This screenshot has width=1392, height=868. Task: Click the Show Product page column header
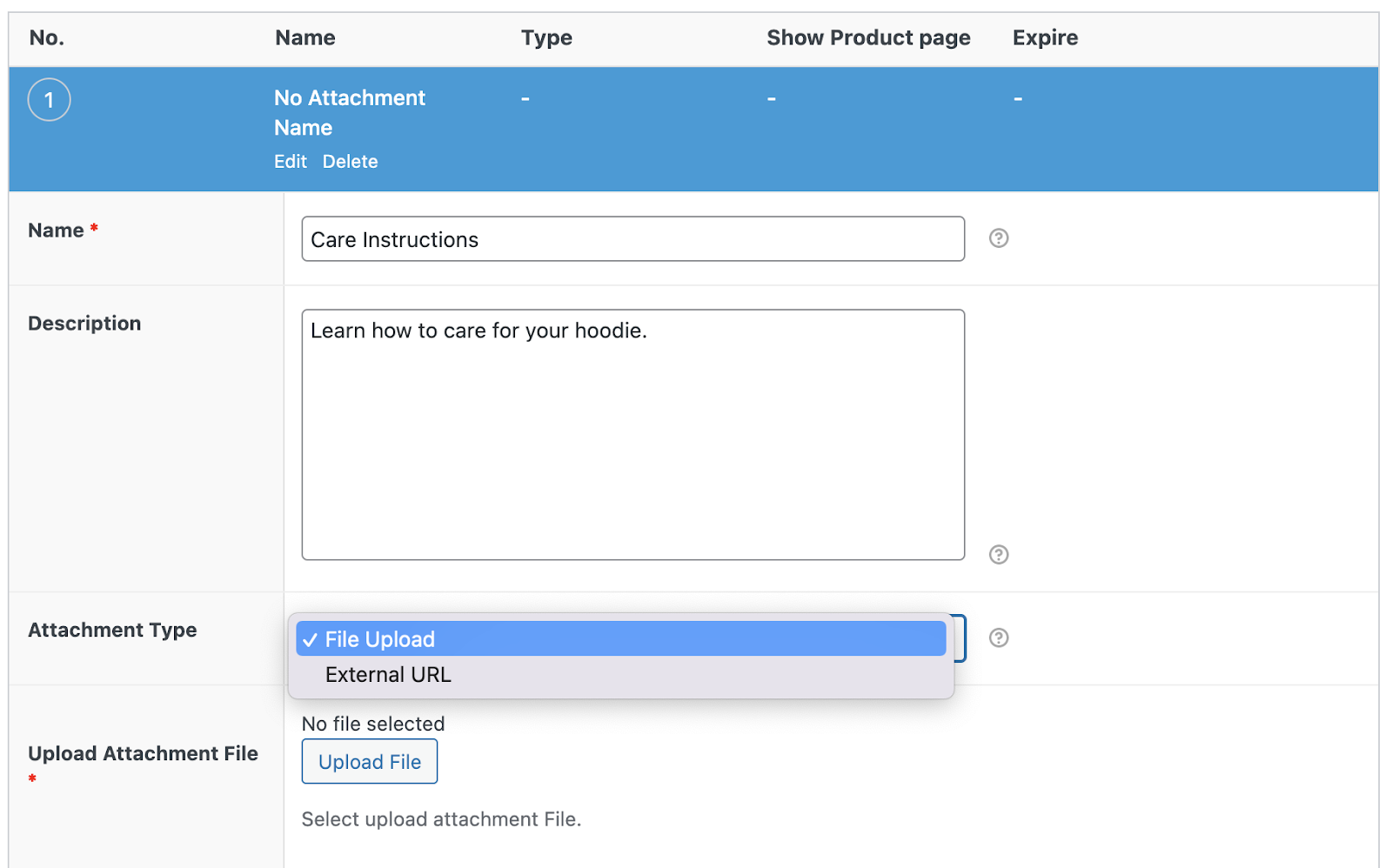pos(867,37)
